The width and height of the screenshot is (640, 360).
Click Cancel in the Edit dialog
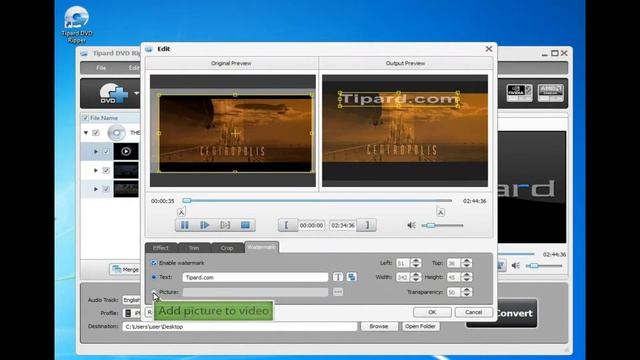(x=473, y=312)
